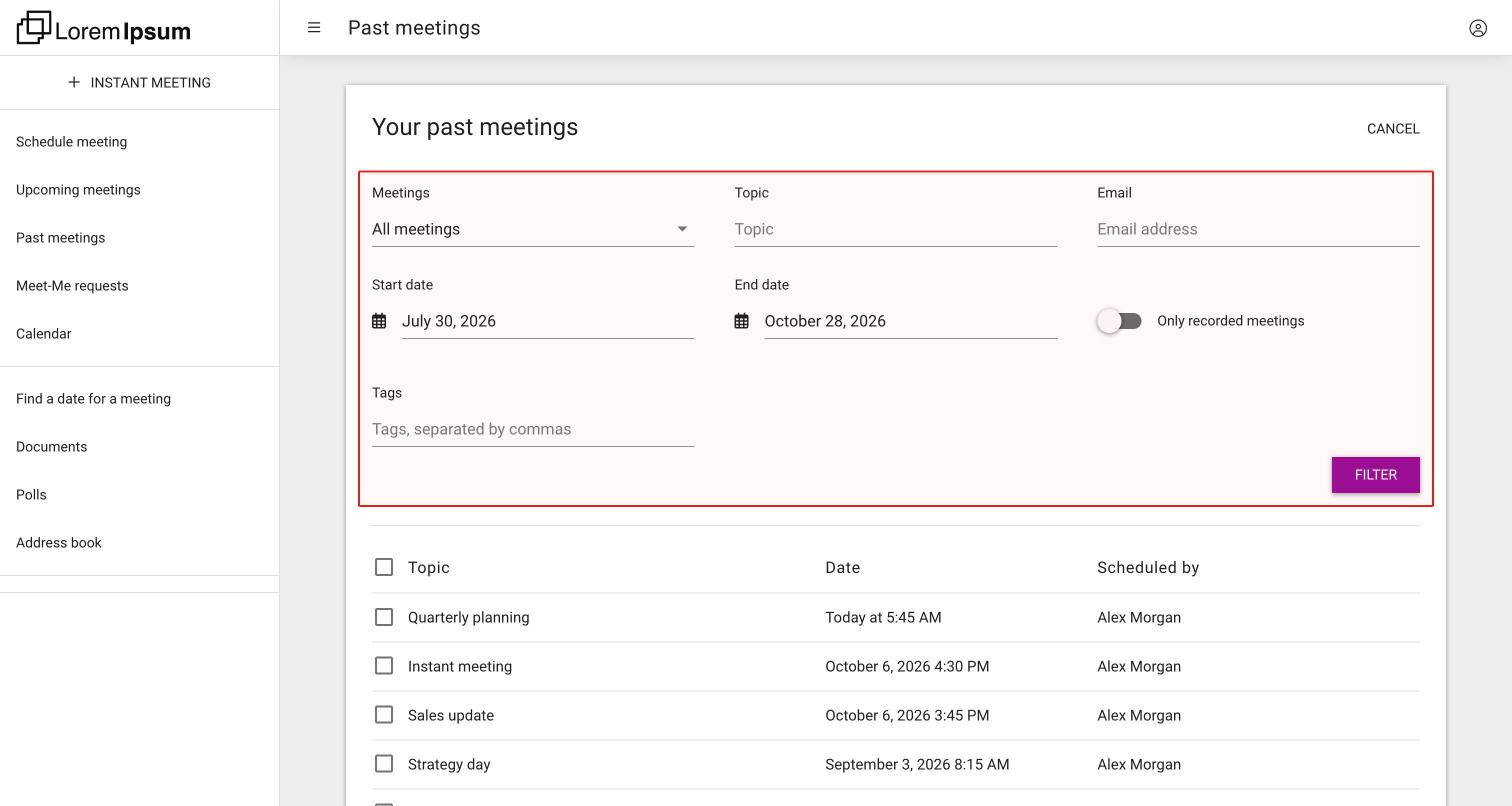This screenshot has height=806, width=1512.
Task: Open the Instant meeting entry
Action: point(460,666)
